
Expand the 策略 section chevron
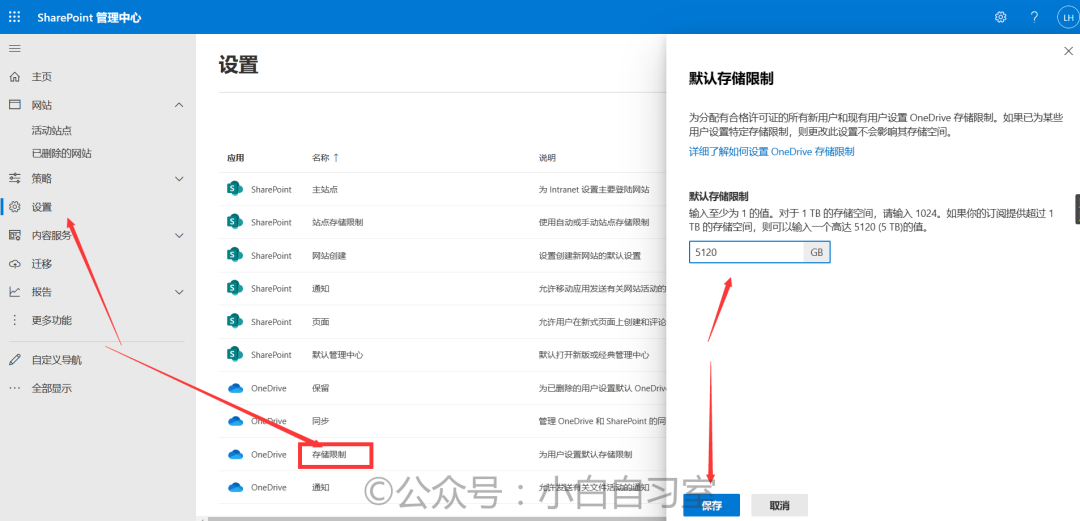[179, 178]
